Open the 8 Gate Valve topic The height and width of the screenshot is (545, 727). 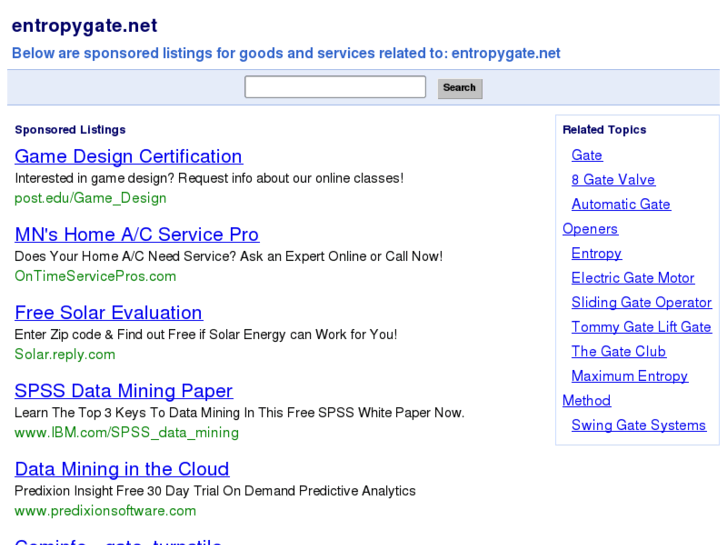(x=613, y=180)
